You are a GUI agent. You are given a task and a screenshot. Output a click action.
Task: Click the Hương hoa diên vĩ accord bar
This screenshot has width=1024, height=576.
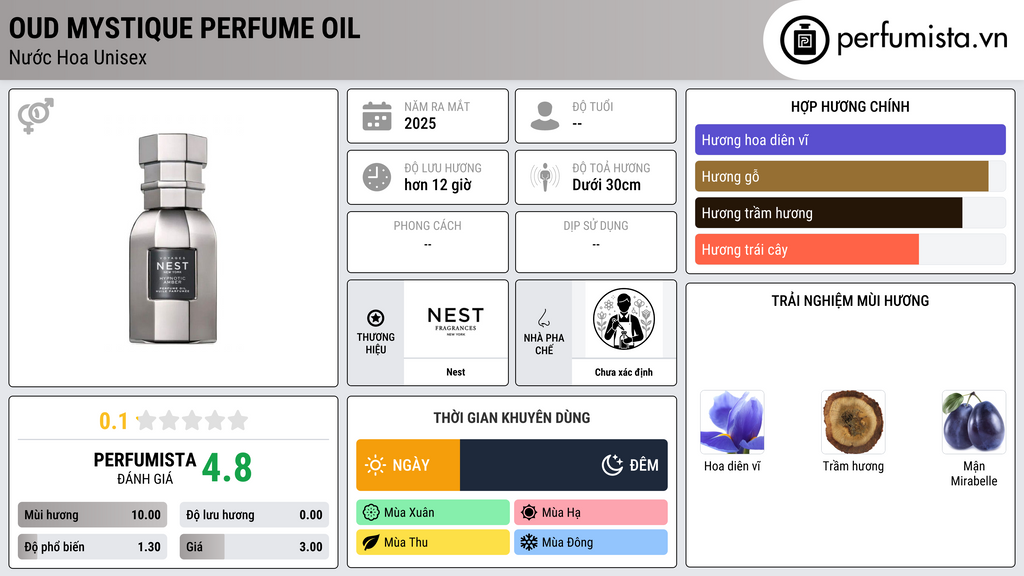(x=850, y=140)
